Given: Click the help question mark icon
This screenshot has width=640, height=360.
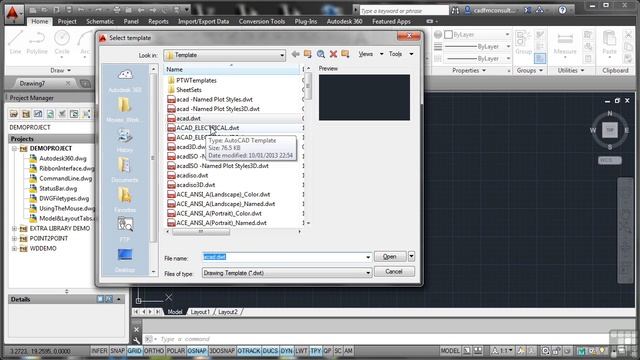Looking at the screenshot, I should (x=562, y=10).
